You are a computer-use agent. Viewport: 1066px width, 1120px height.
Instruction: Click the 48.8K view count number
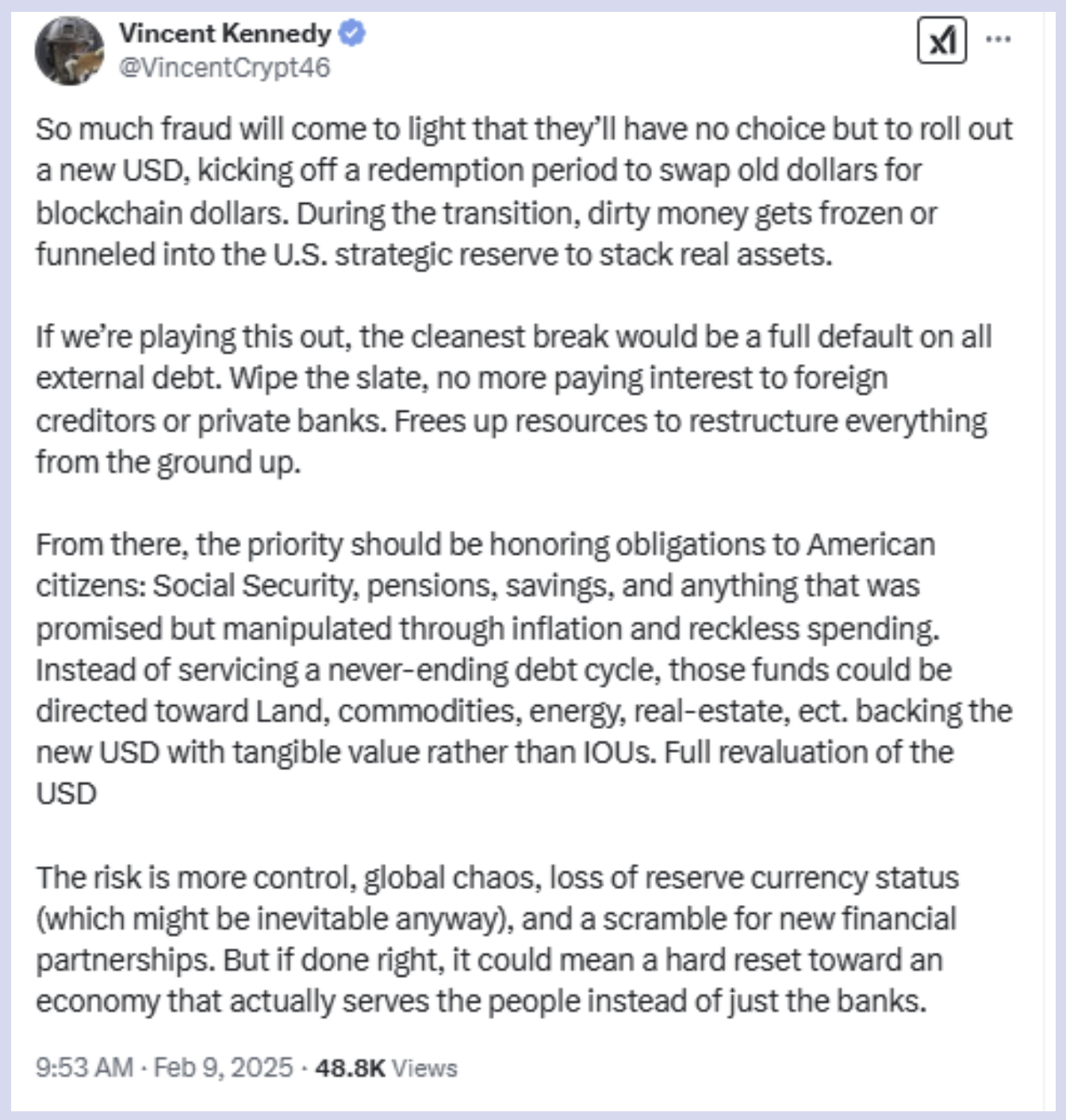pyautogui.click(x=350, y=1068)
